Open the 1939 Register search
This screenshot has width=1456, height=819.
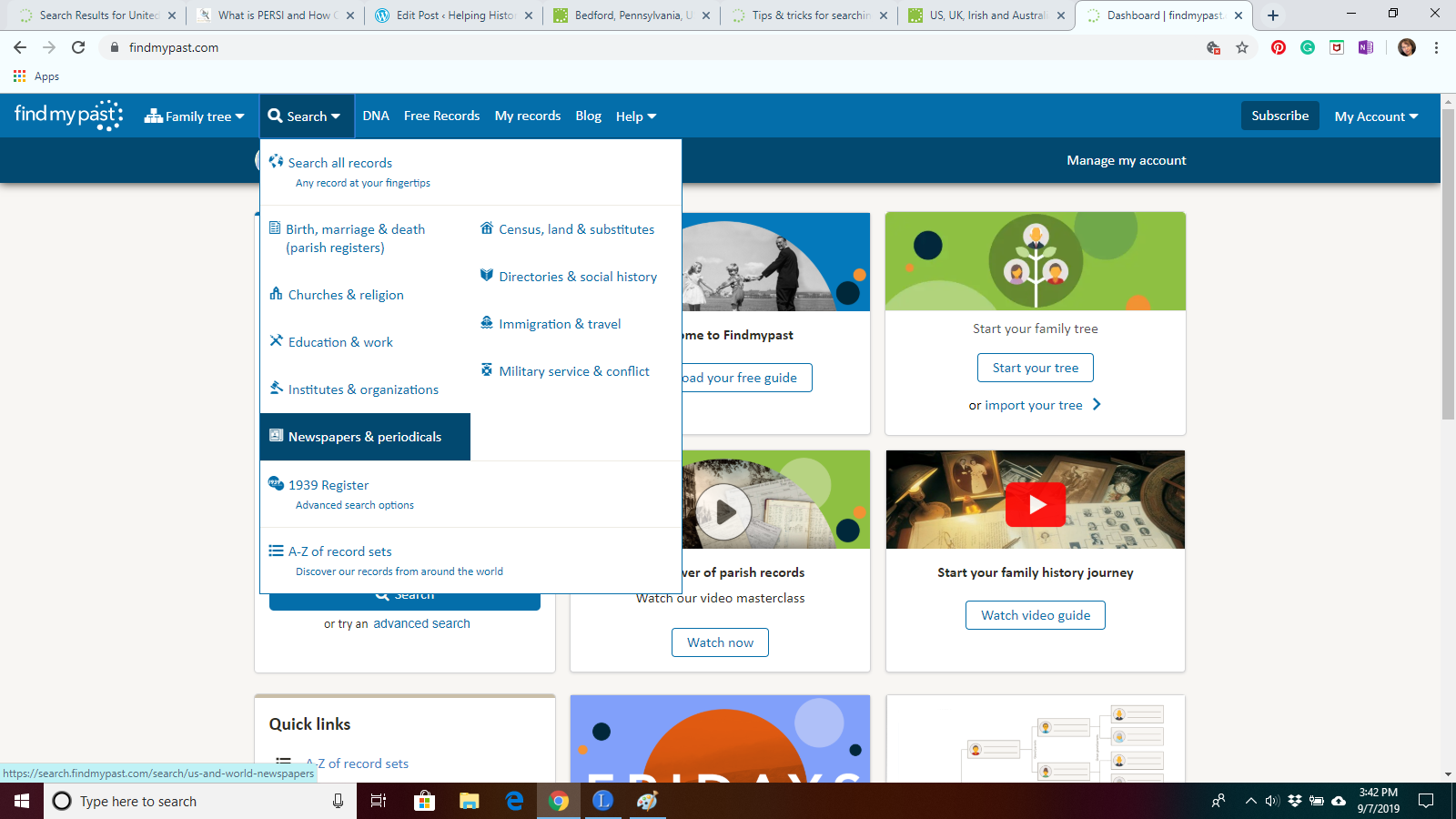tap(329, 485)
